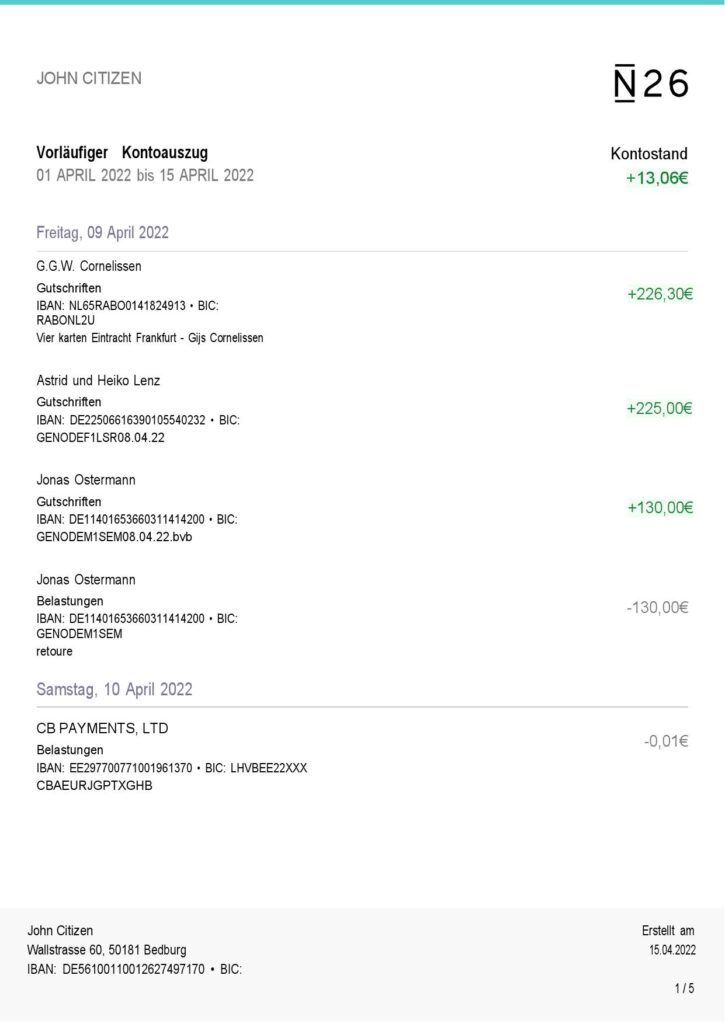Click the +130,00€ amount

[659, 507]
